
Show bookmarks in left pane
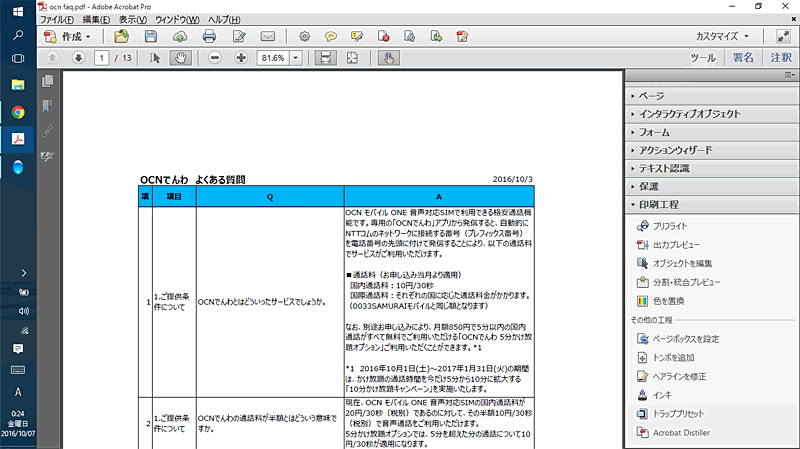coord(47,106)
